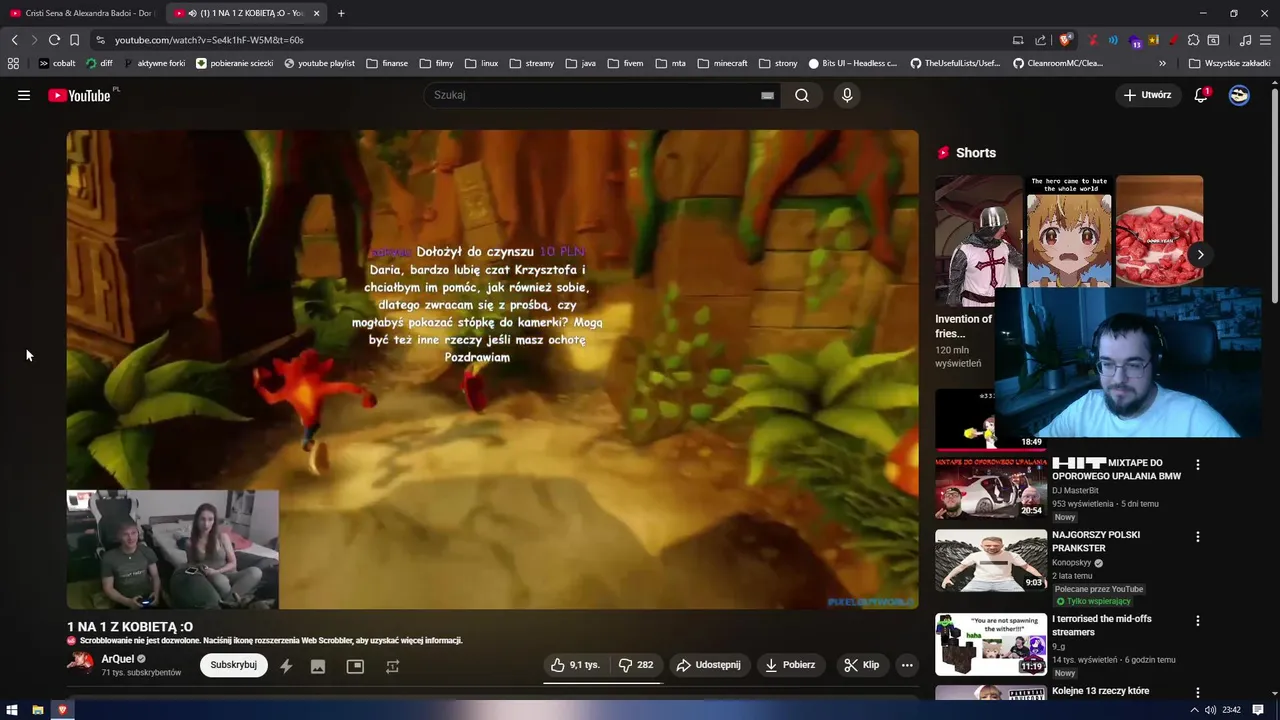Image resolution: width=1280 pixels, height=720 pixels.
Task: Click the Subskrybuj button
Action: [x=233, y=665]
